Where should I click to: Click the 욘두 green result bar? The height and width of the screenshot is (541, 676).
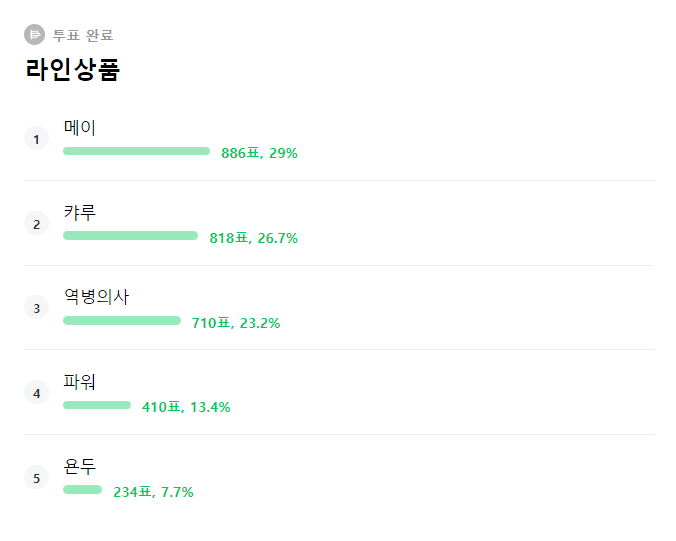82,490
